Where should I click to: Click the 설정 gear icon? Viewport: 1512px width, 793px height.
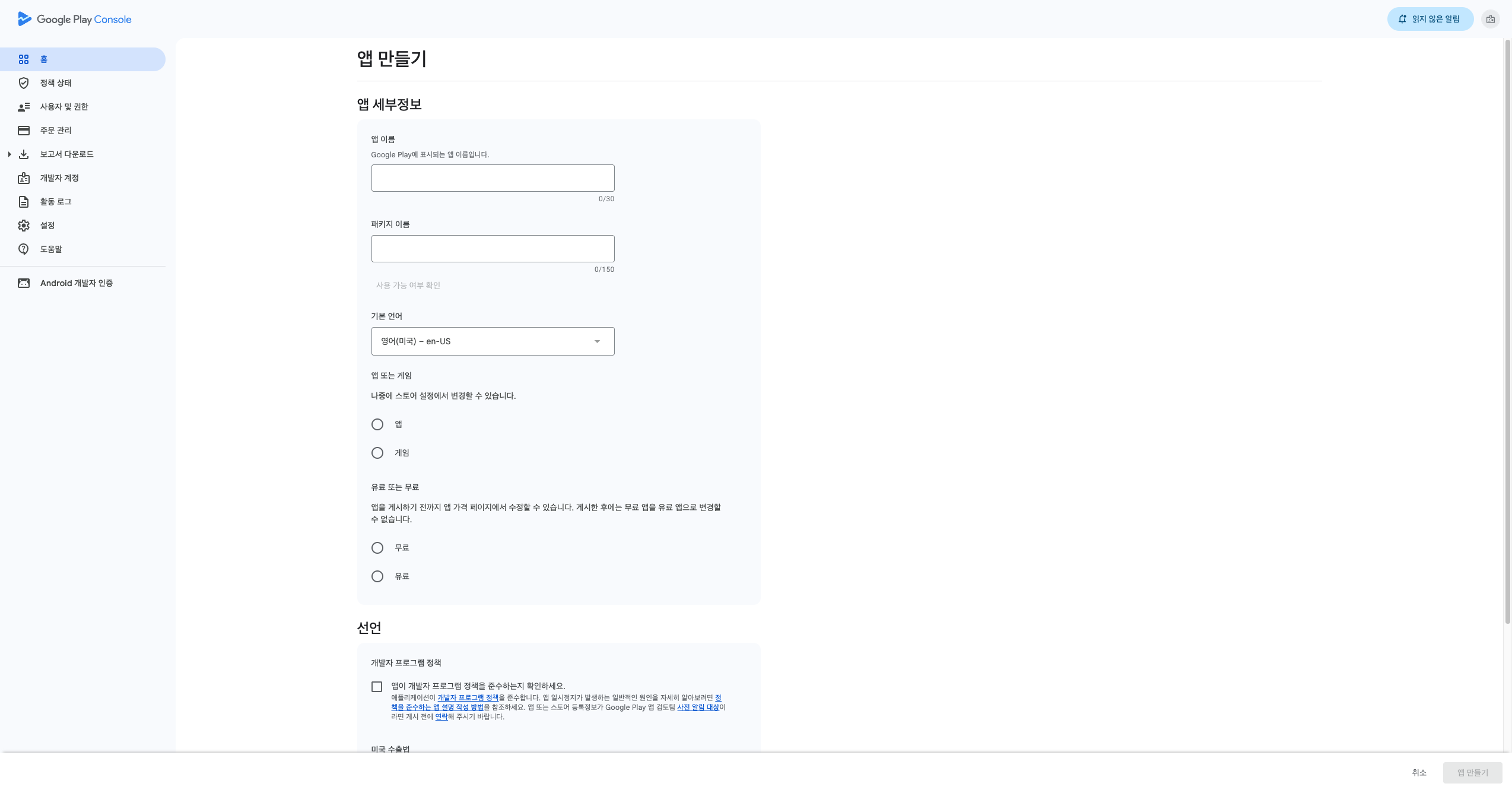(24, 226)
